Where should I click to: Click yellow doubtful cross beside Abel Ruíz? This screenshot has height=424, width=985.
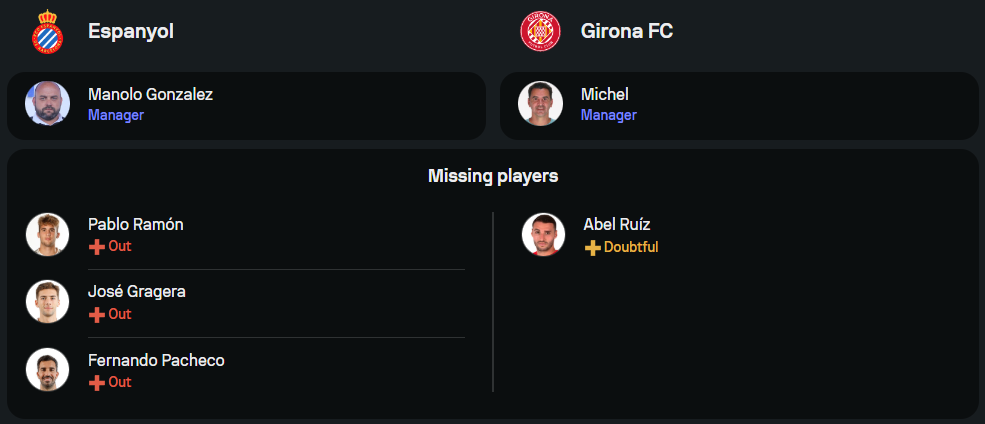tap(592, 247)
